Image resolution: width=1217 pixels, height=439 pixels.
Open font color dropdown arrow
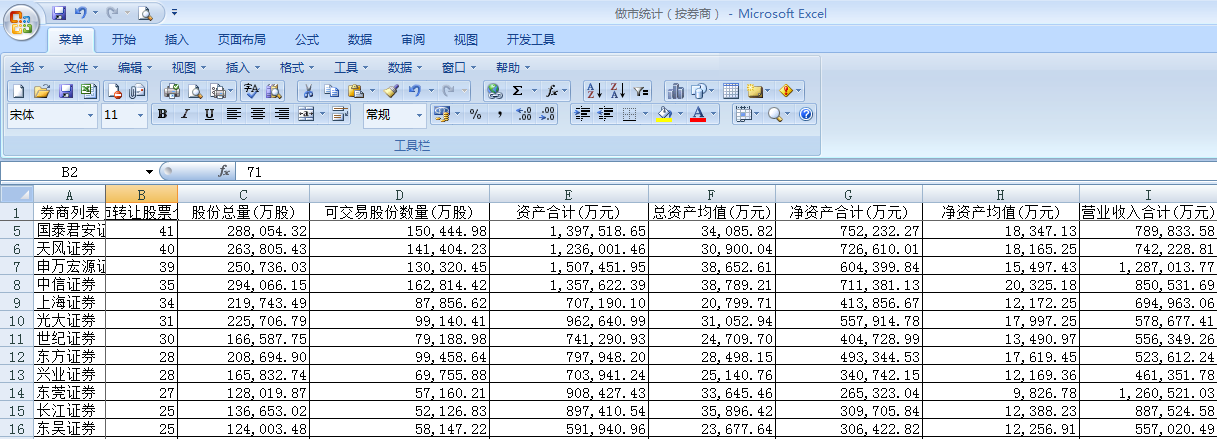pyautogui.click(x=713, y=114)
